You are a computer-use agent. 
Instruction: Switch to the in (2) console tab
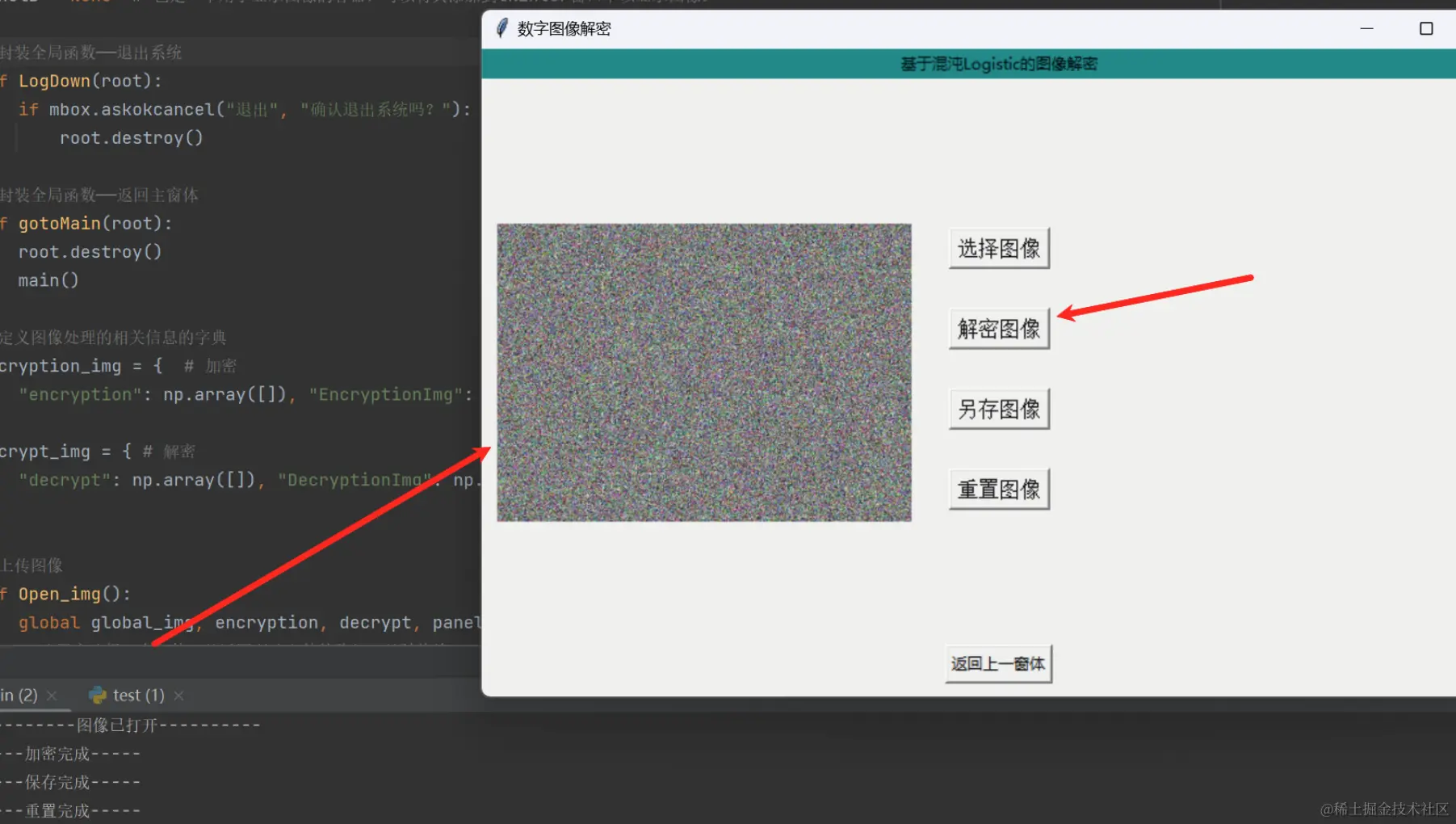pyautogui.click(x=20, y=695)
